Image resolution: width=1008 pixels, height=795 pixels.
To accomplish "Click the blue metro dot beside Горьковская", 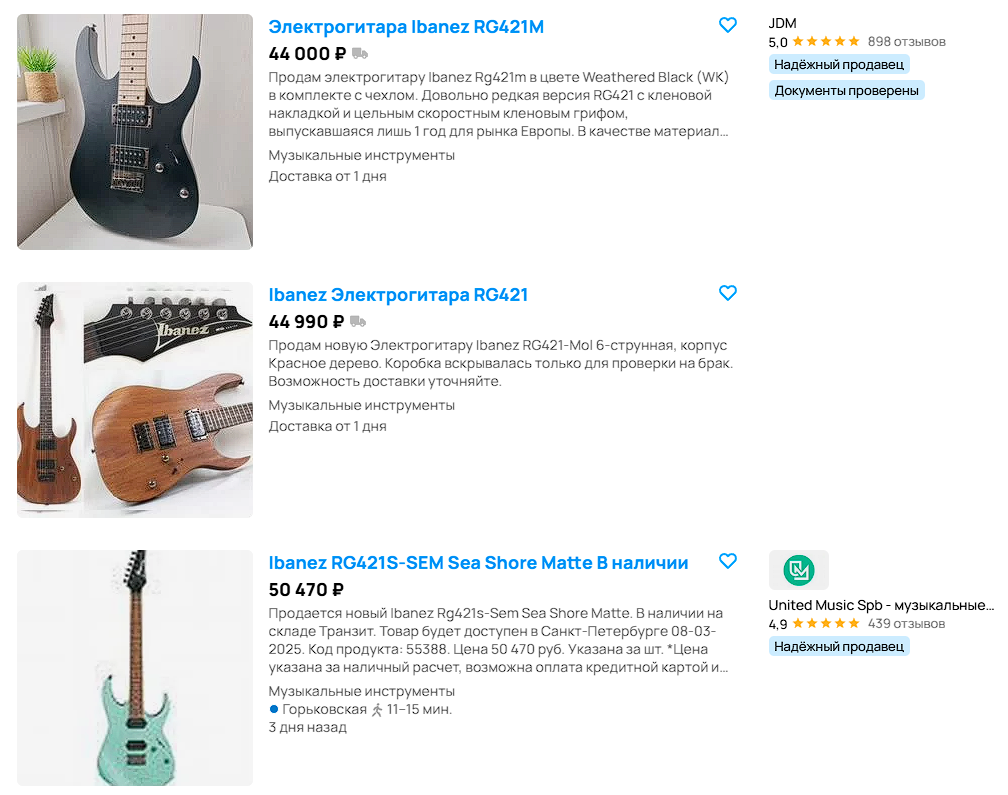I will (273, 709).
